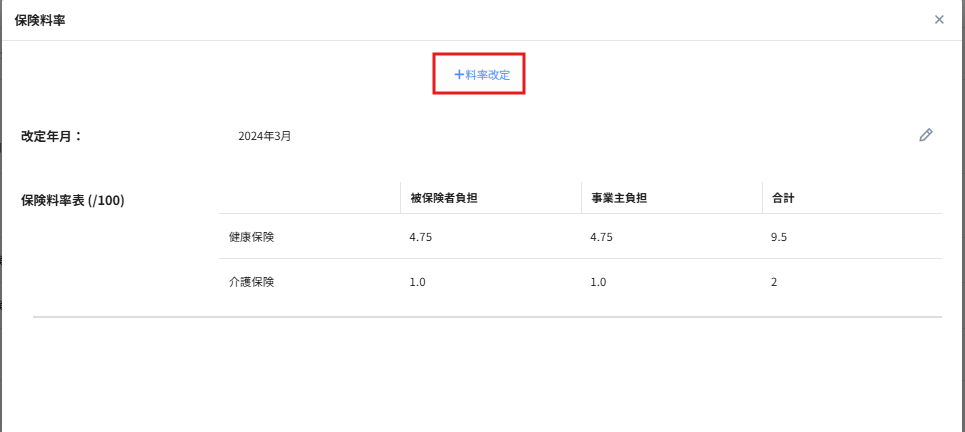Click the 健康保険 total value 9.5
965x432 pixels.
(x=778, y=237)
